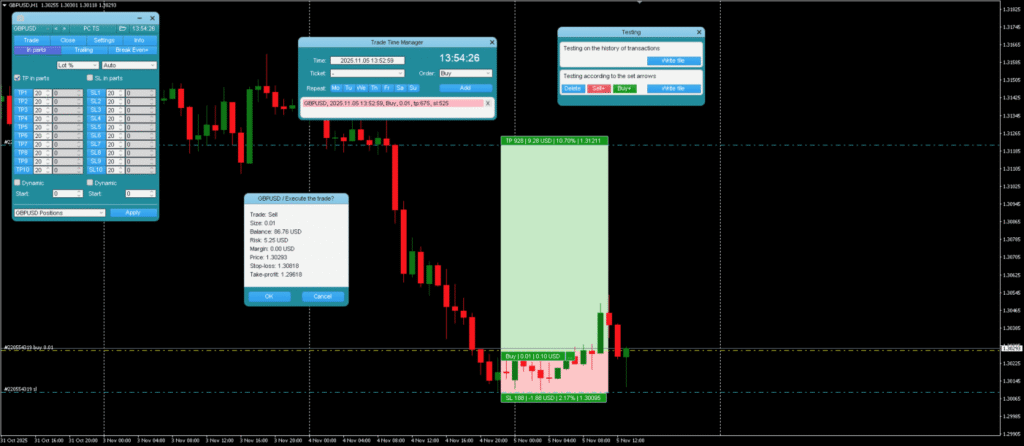Viewport: 1024px width, 446px height.
Task: Click Add in Trade Time Manager
Action: coord(465,88)
